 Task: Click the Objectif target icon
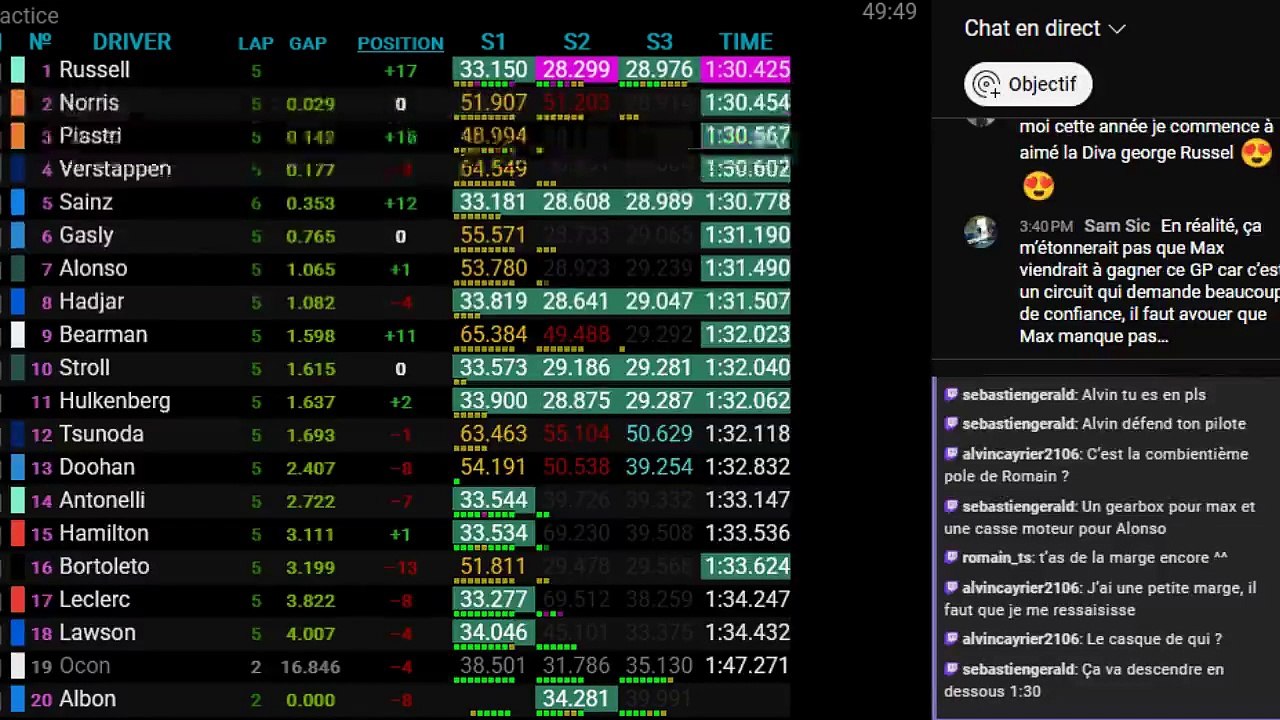(x=987, y=84)
